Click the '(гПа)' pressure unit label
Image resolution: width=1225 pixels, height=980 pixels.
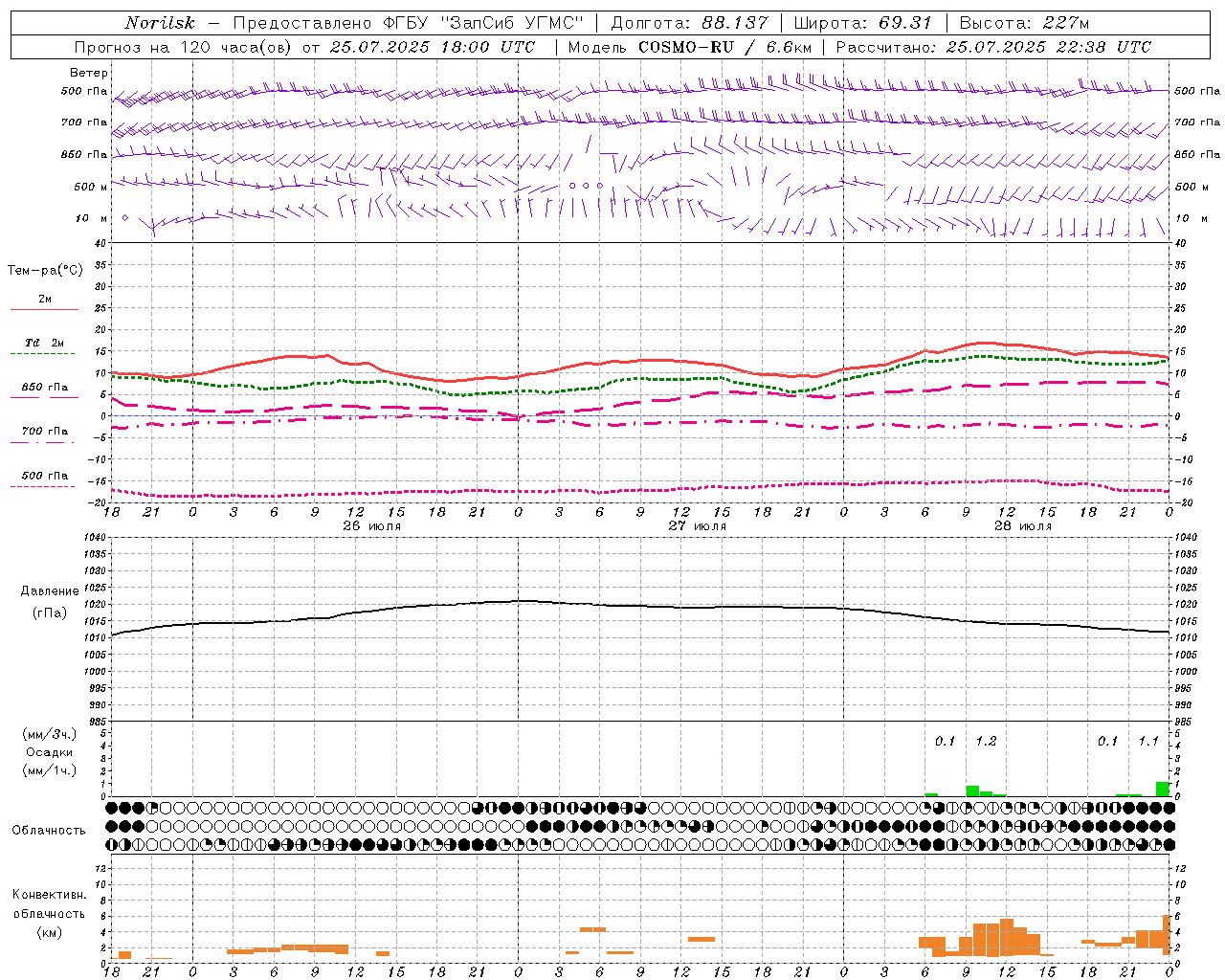[x=50, y=612]
